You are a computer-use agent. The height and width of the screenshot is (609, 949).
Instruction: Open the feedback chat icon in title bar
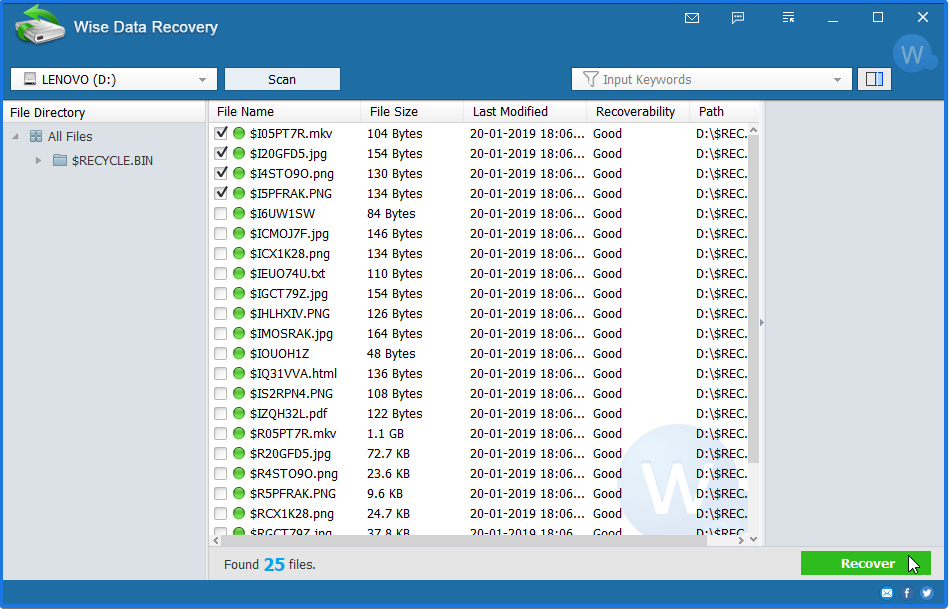click(x=738, y=18)
